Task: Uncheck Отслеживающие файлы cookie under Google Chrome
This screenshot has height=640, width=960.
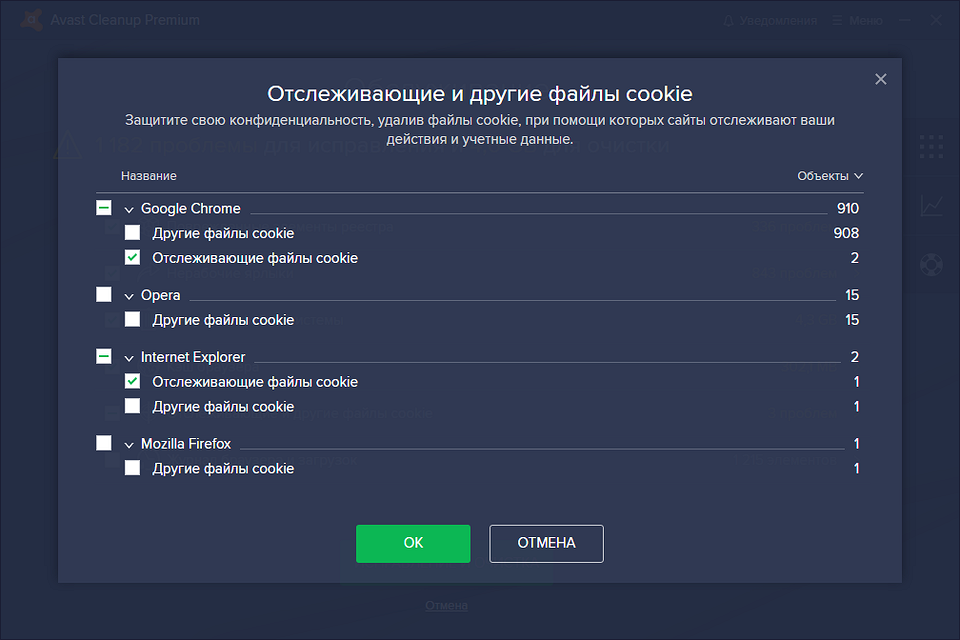Action: [x=132, y=257]
